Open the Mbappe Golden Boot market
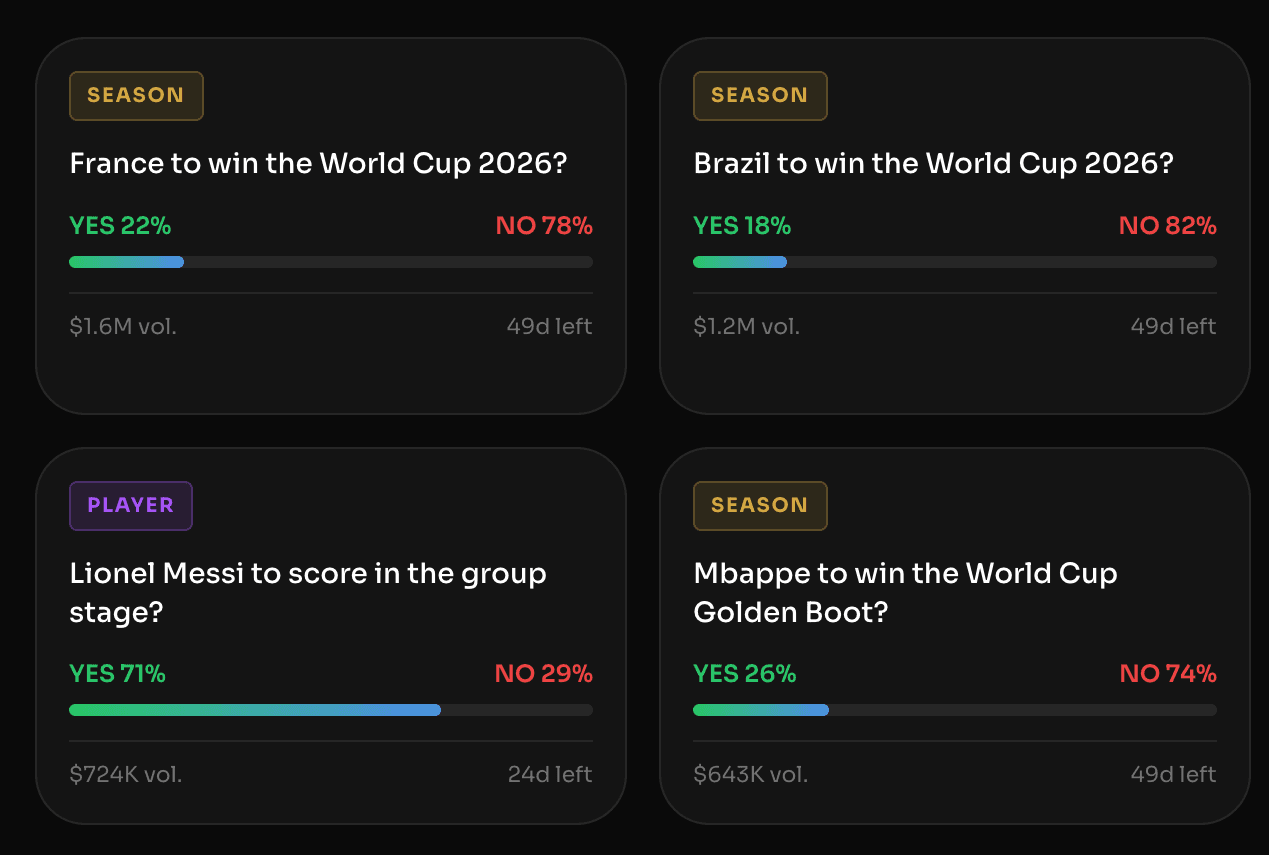Image resolution: width=1269 pixels, height=855 pixels. click(905, 593)
